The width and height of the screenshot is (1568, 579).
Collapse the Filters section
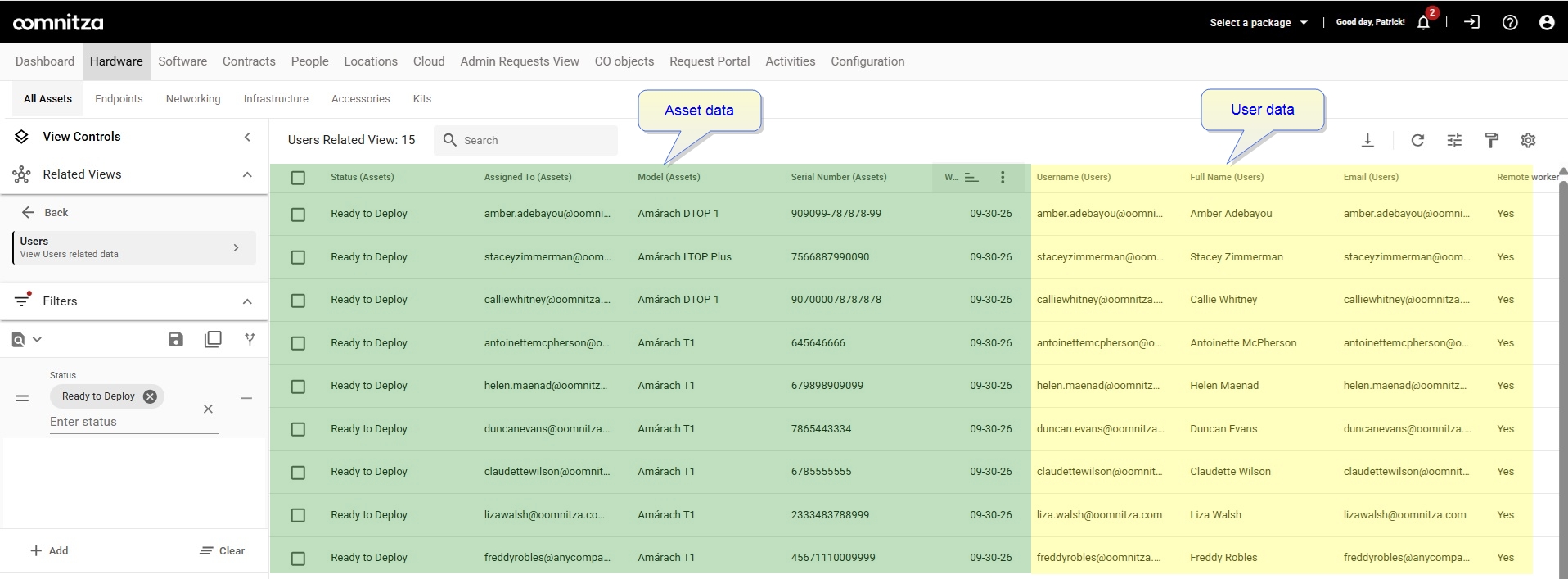247,301
